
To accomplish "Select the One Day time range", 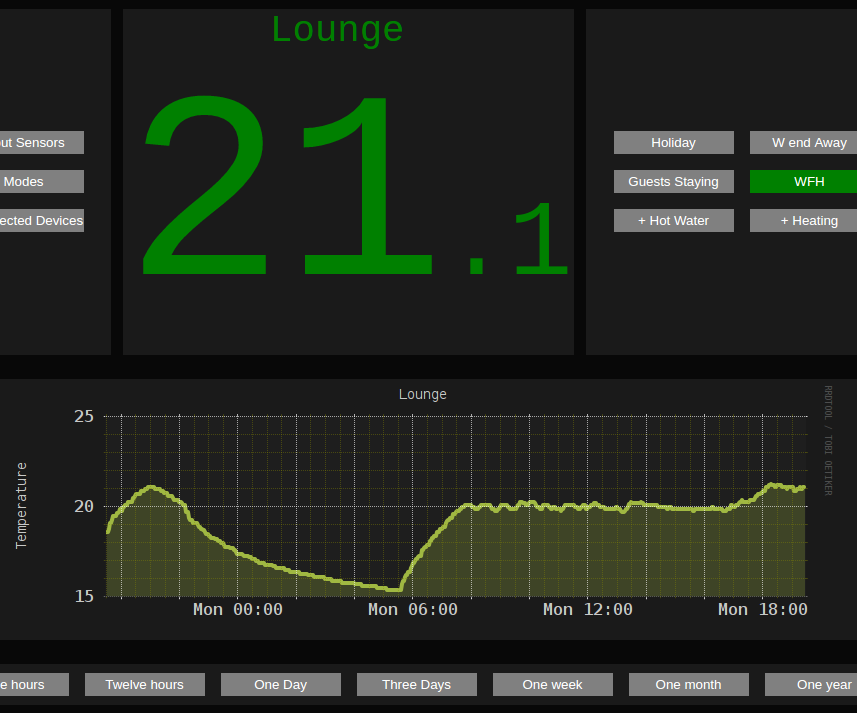I will click(280, 684).
